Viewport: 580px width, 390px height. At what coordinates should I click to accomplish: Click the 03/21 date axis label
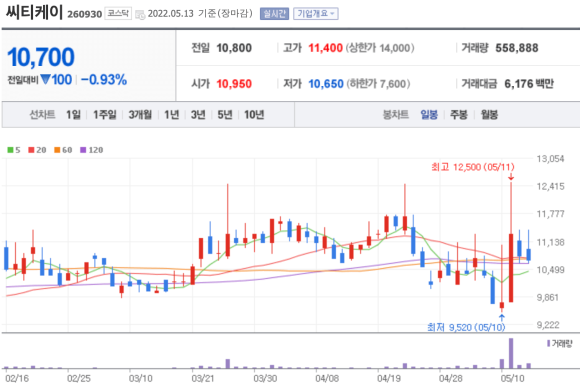click(x=203, y=379)
